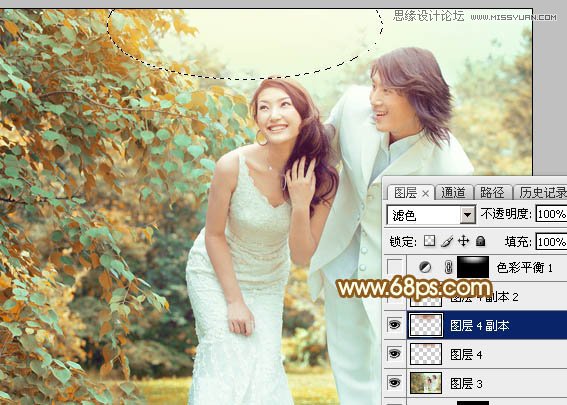Toggle lock all padlock icon

click(x=481, y=241)
